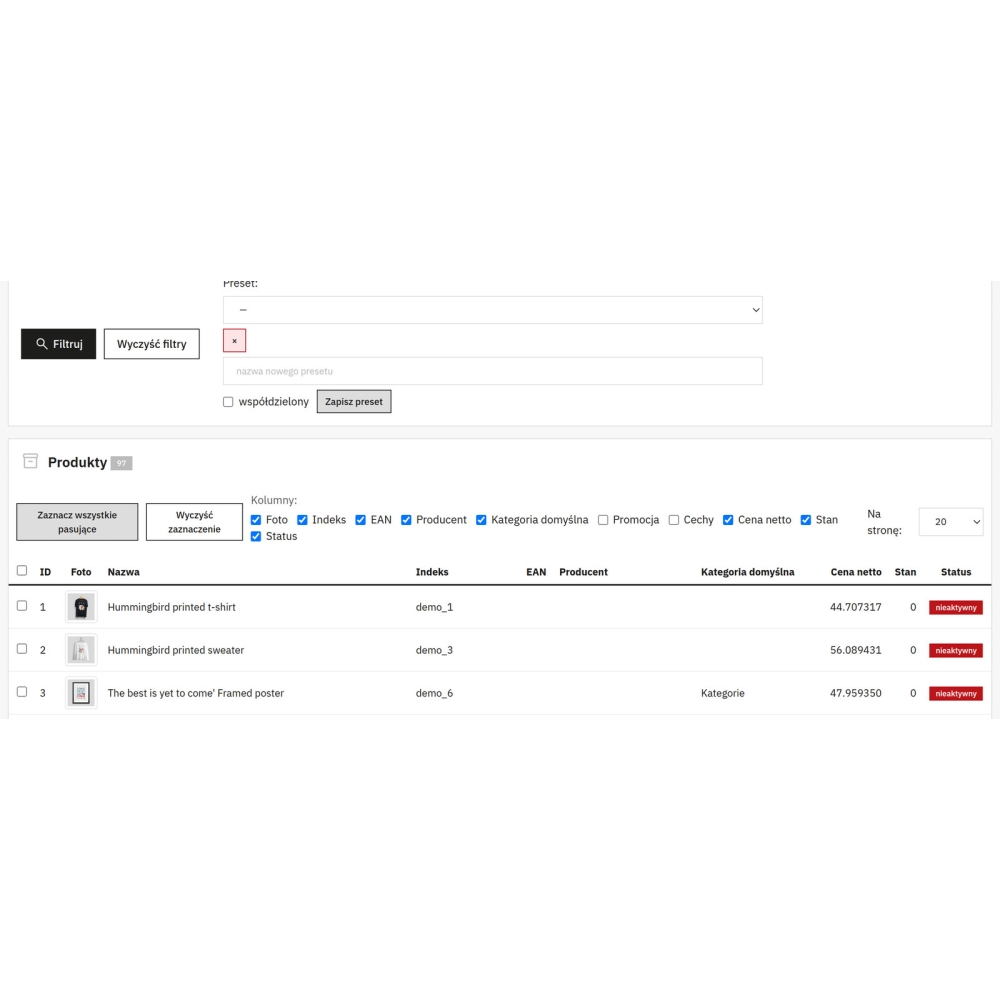This screenshot has width=1000, height=1000.
Task: Click the red X delete preset button
Action: [234, 341]
